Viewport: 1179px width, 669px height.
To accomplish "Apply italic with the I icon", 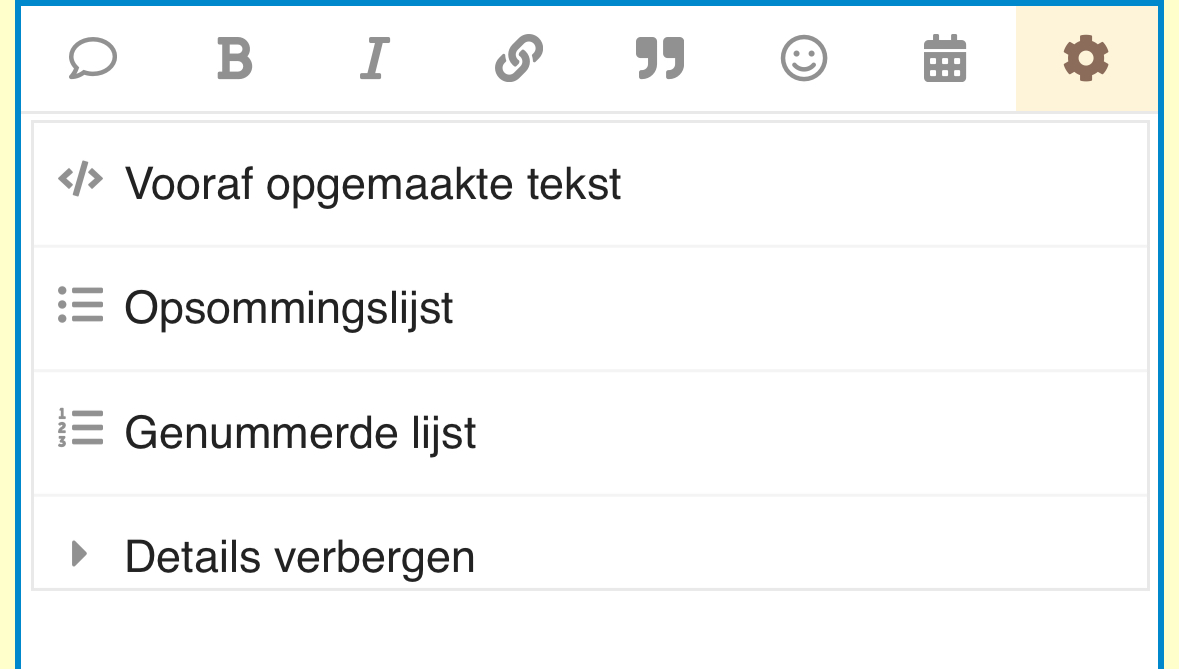I will [374, 58].
